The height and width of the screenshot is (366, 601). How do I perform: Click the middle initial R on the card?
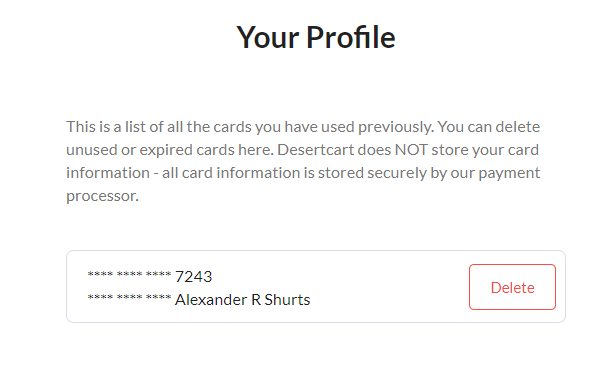coord(256,300)
